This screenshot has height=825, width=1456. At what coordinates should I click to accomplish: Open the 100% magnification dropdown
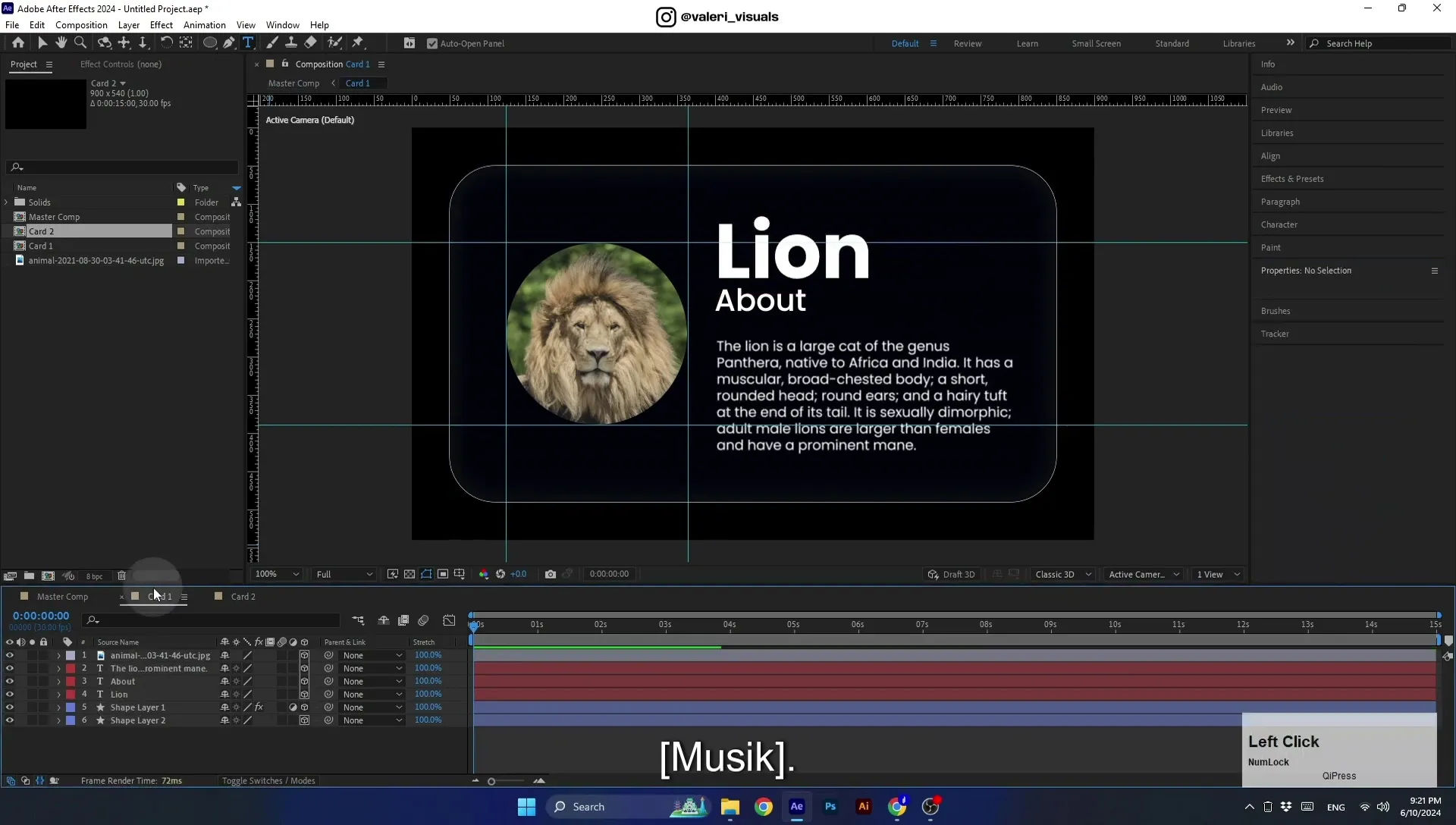point(277,574)
